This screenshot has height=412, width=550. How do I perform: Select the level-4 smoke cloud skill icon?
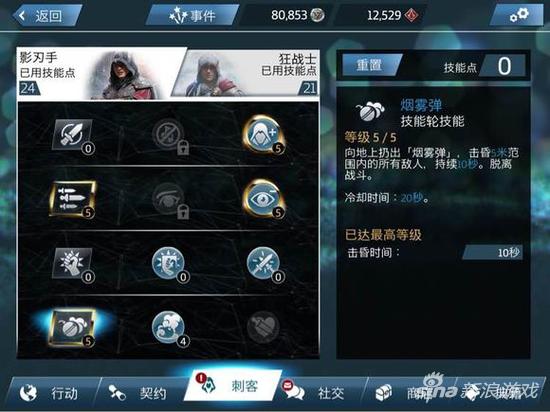tap(169, 328)
